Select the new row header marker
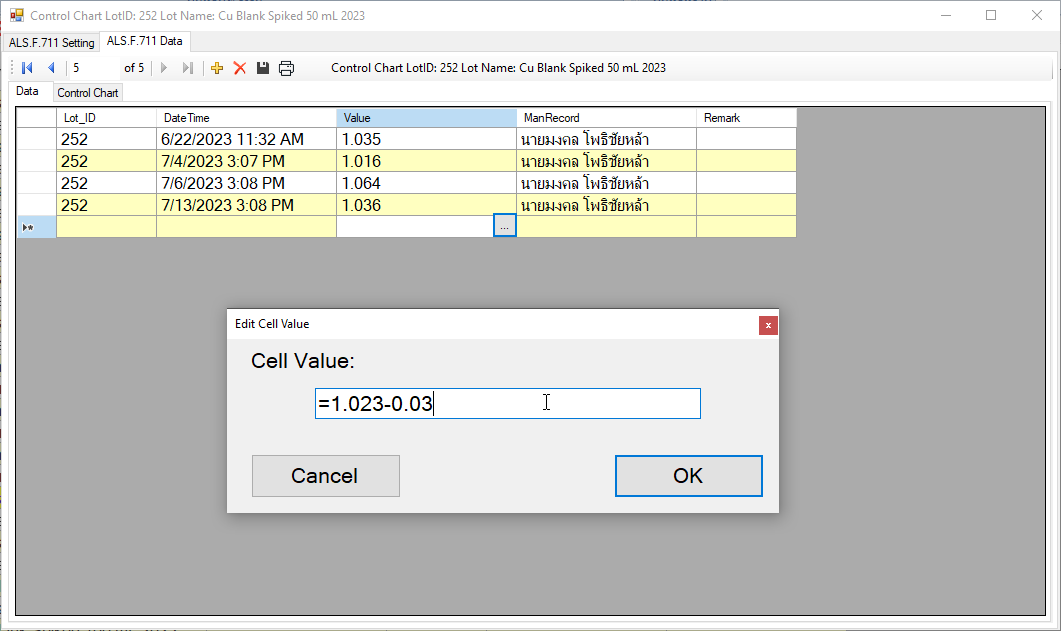The image size is (1061, 631). coord(36,227)
